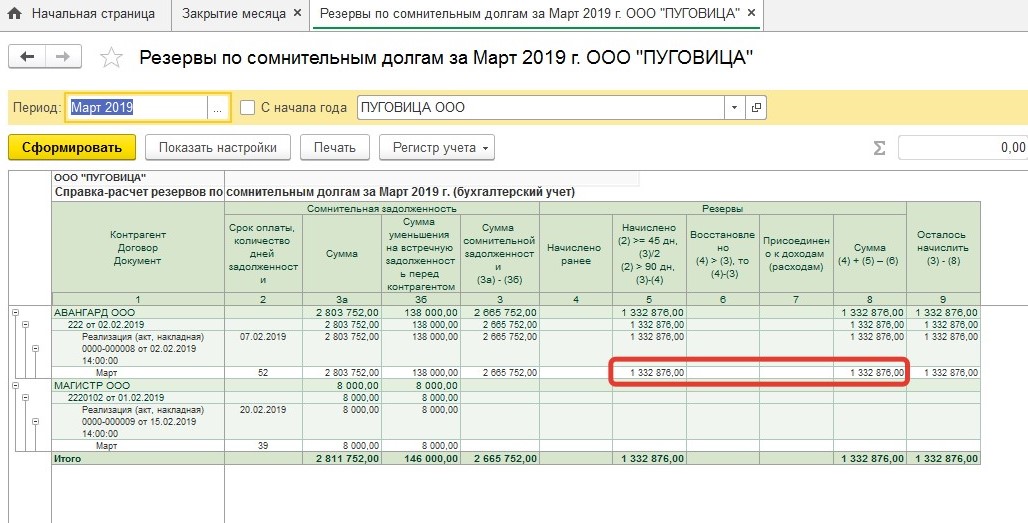Click the sigma sum icon
1028x523 pixels.
click(879, 148)
